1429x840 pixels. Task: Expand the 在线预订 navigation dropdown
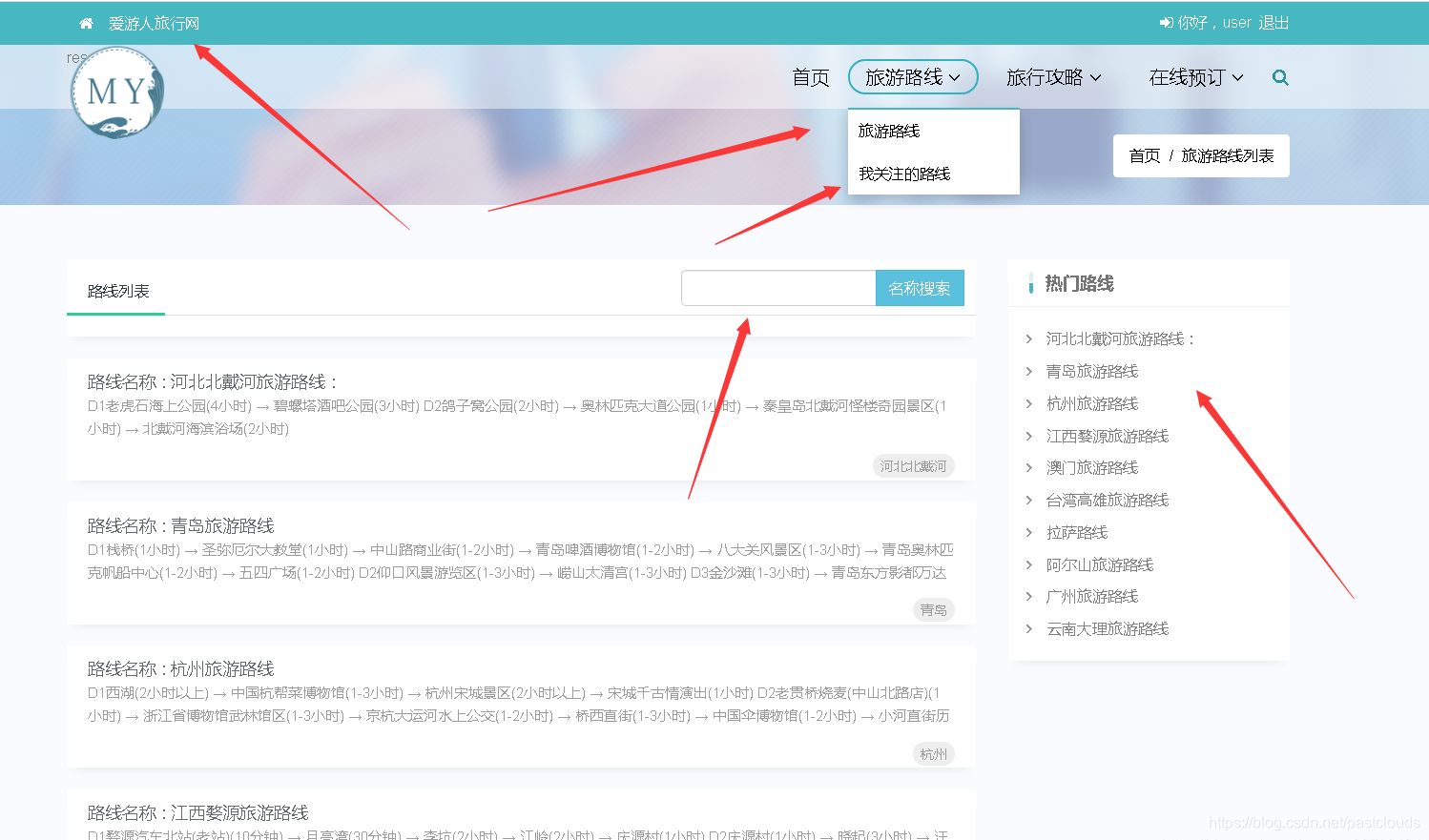click(1196, 77)
